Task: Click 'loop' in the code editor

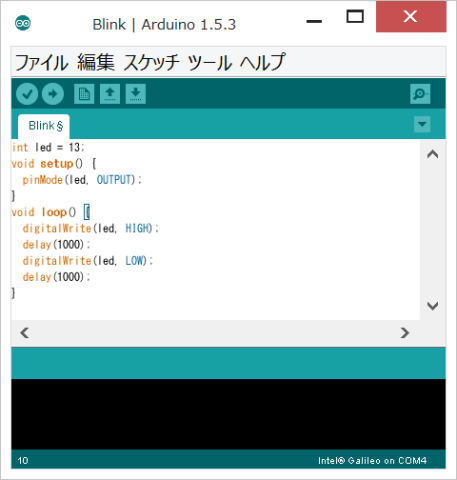Action: [x=54, y=212]
